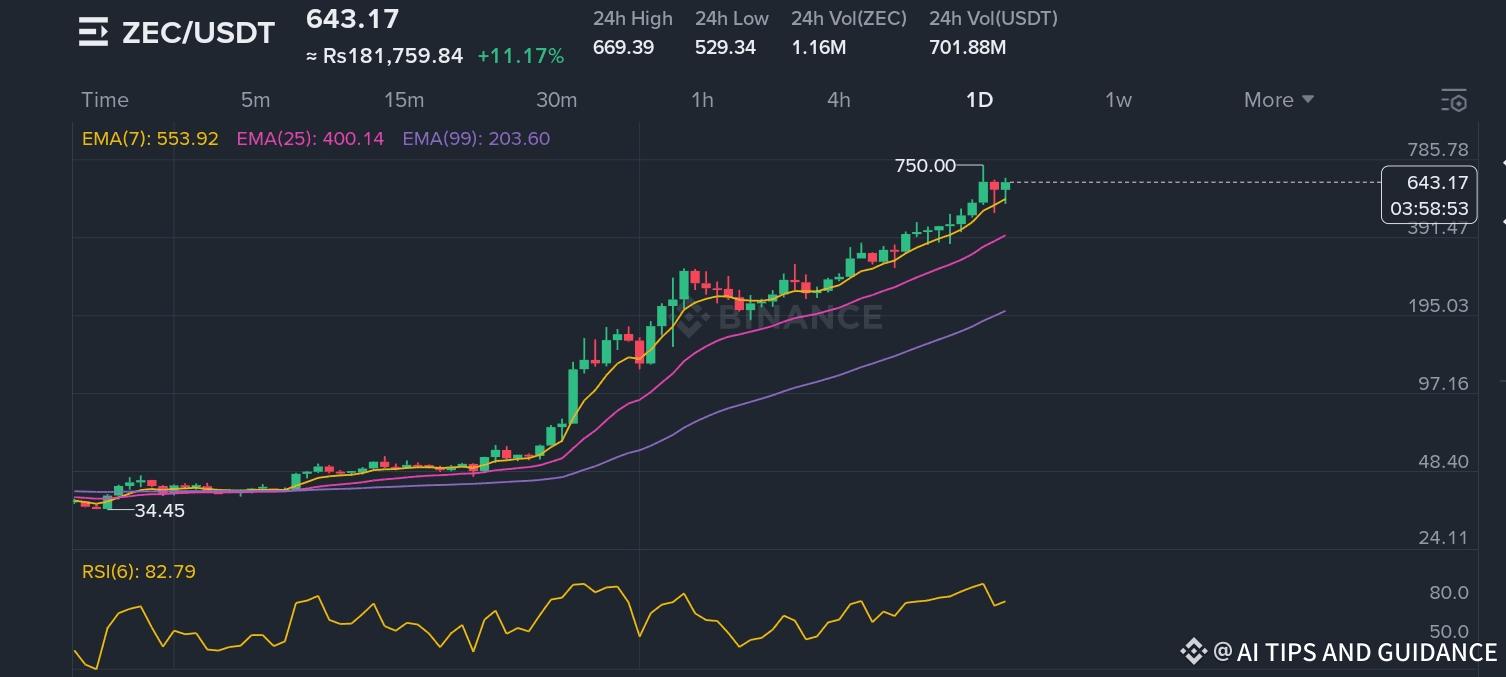Click the RSI 80.0 axis label
1506x677 pixels.
(1449, 593)
